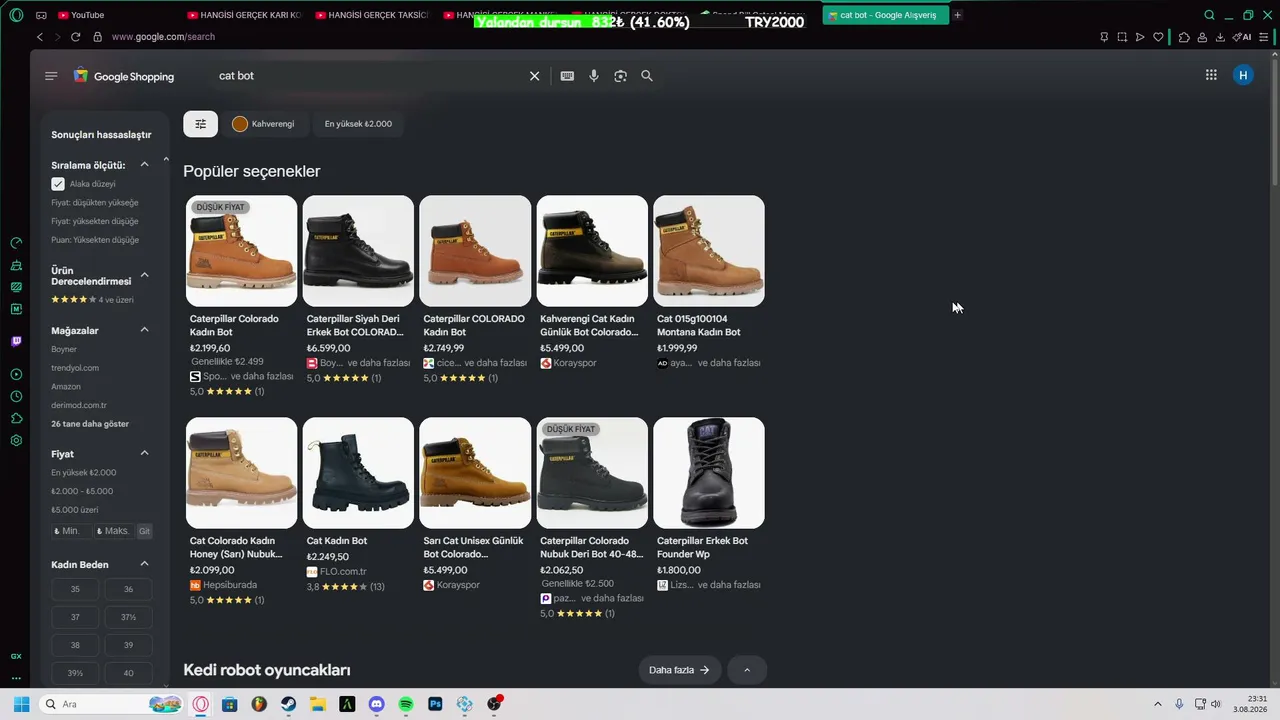Open Steam from the taskbar

pyautogui.click(x=288, y=704)
